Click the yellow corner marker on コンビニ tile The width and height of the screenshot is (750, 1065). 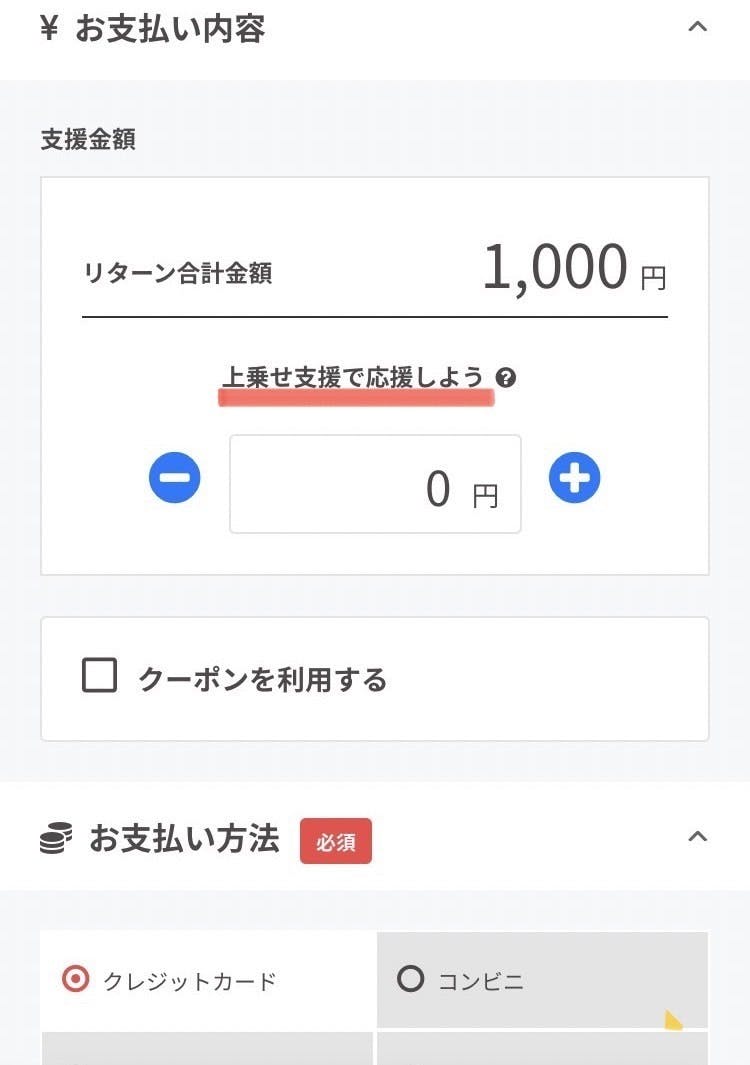673,1020
